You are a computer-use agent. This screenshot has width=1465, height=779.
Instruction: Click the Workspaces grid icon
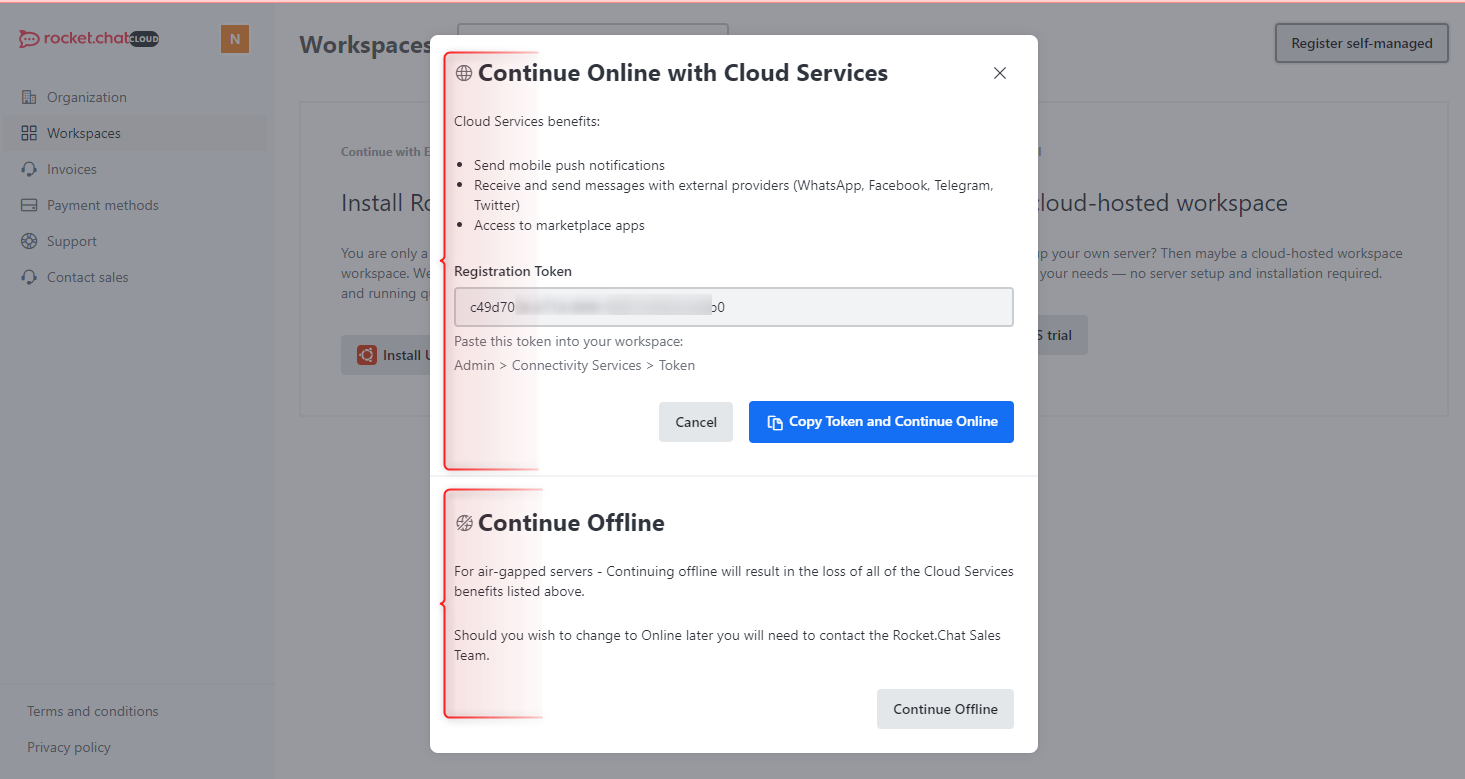tap(29, 133)
